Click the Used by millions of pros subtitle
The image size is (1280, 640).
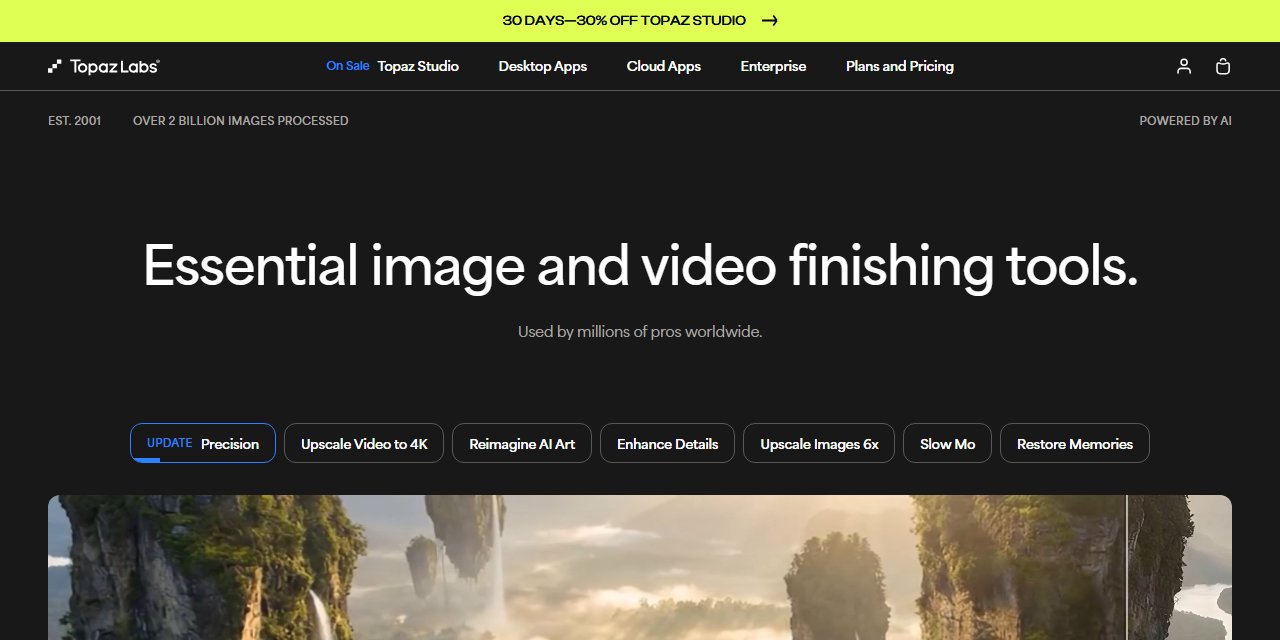(x=640, y=331)
